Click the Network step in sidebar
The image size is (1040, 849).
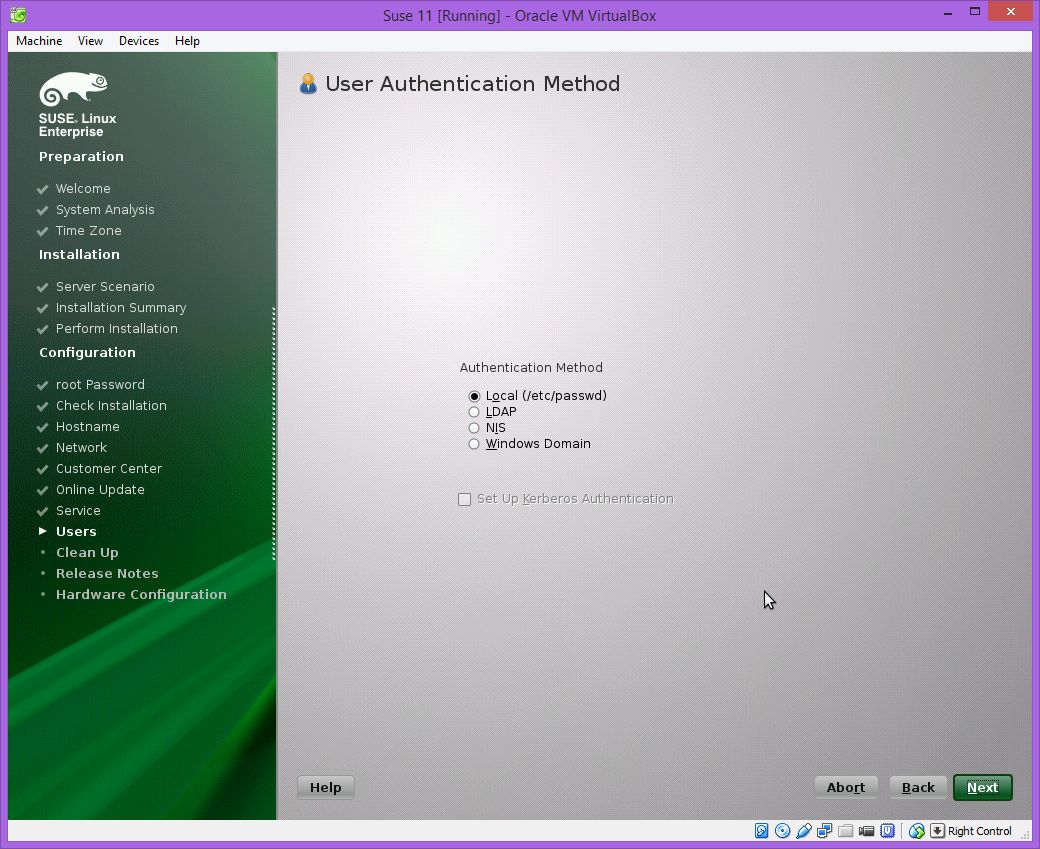coord(81,448)
